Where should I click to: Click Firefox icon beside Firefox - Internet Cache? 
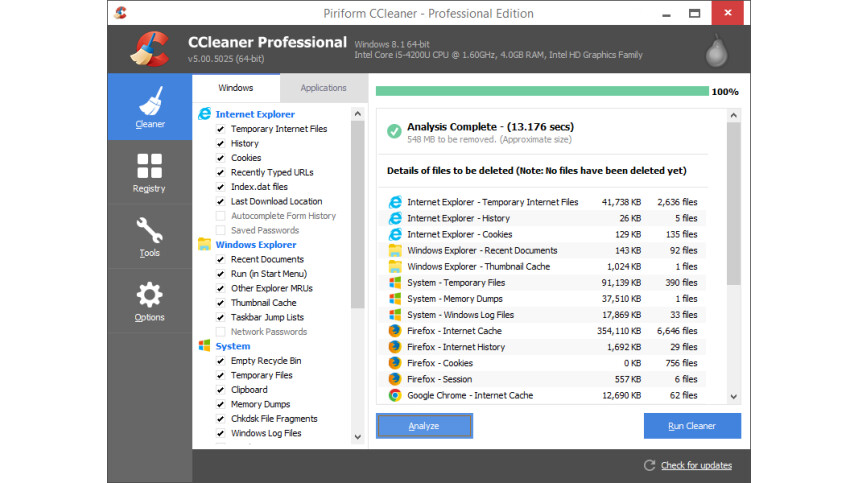point(395,331)
